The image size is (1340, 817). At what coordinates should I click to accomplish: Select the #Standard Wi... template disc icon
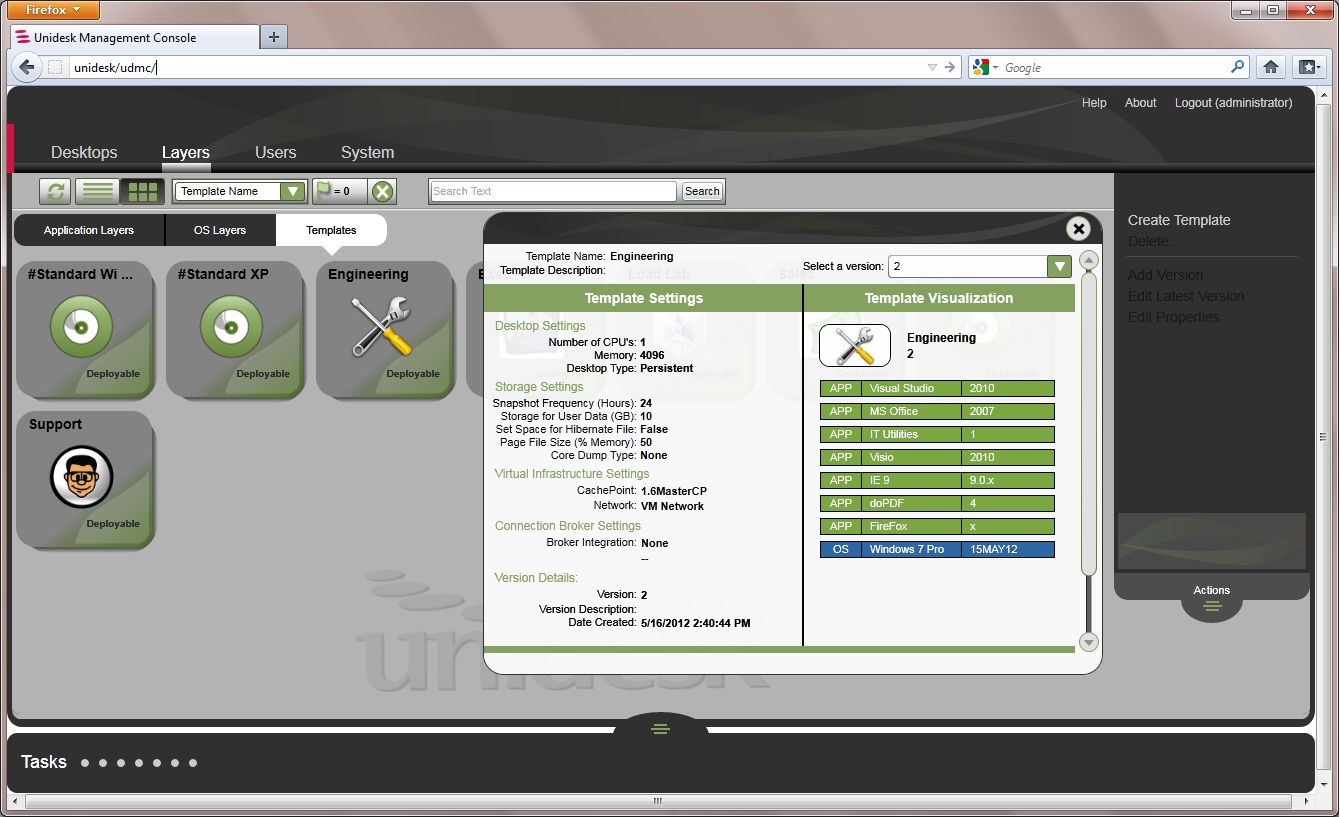pyautogui.click(x=82, y=327)
